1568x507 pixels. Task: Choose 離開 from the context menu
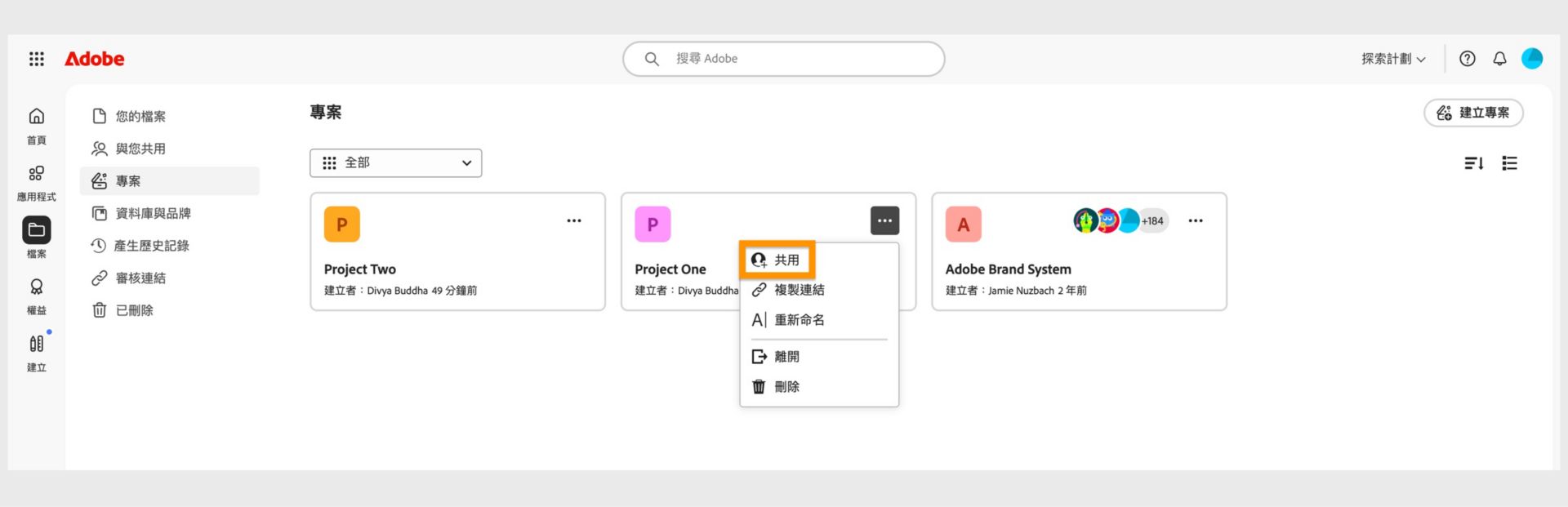pyautogui.click(x=819, y=357)
